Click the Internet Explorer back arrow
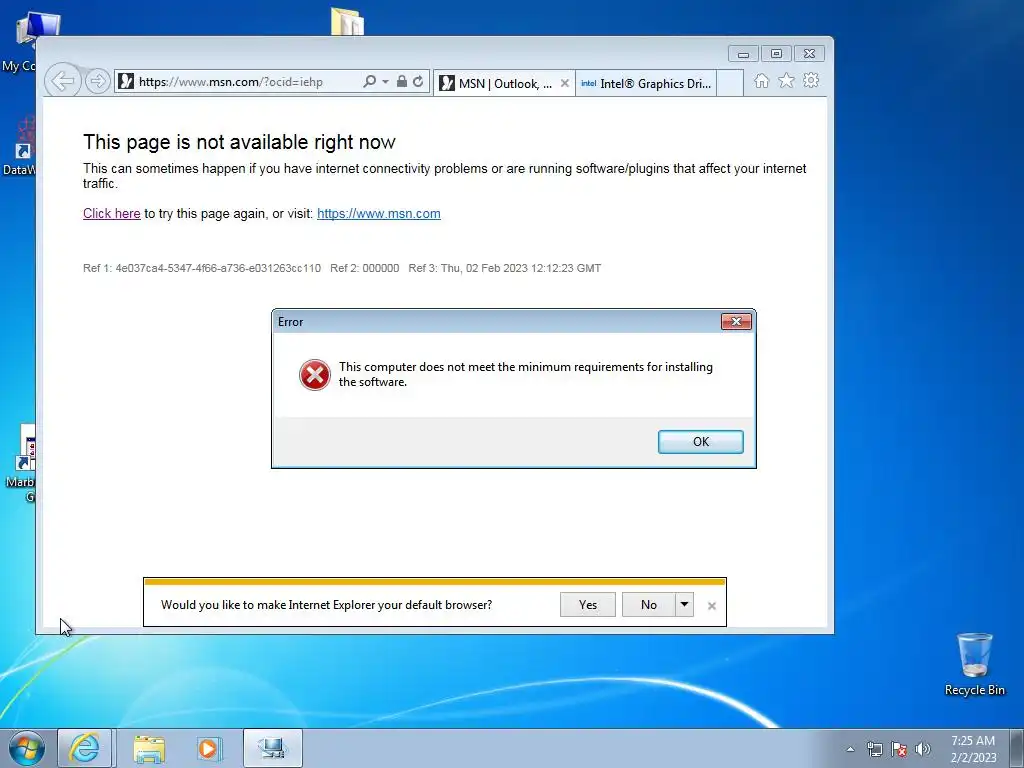 [x=63, y=81]
